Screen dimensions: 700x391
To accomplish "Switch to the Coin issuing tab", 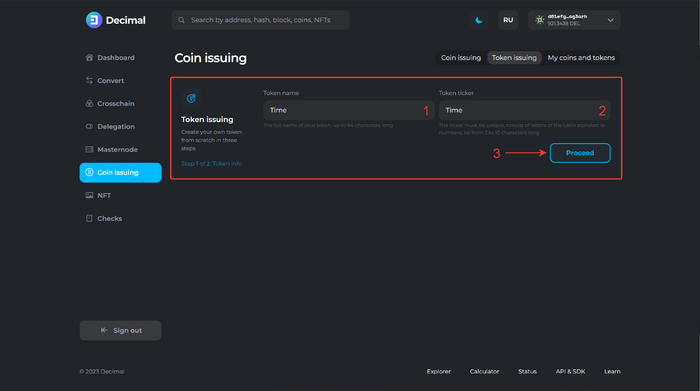I will (461, 58).
